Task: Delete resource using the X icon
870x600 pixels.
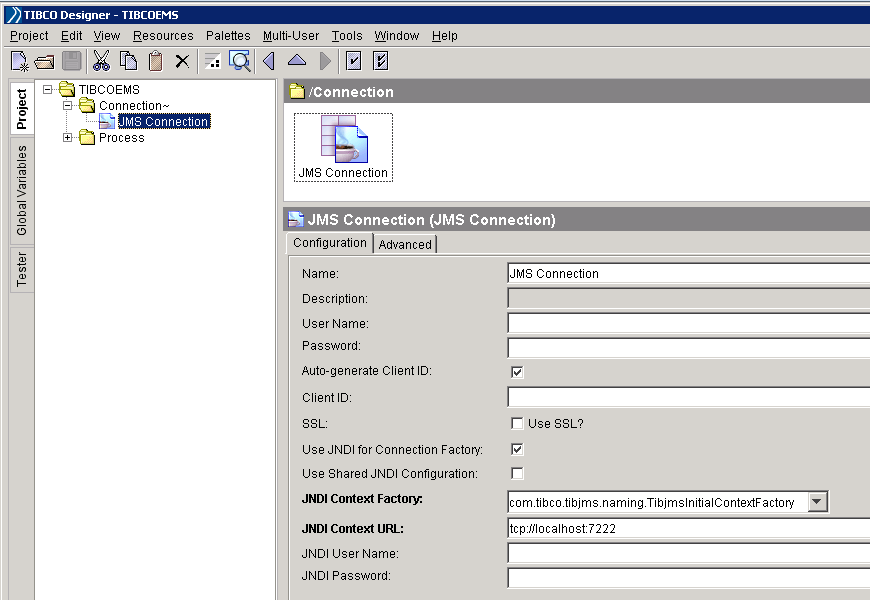Action: (182, 61)
